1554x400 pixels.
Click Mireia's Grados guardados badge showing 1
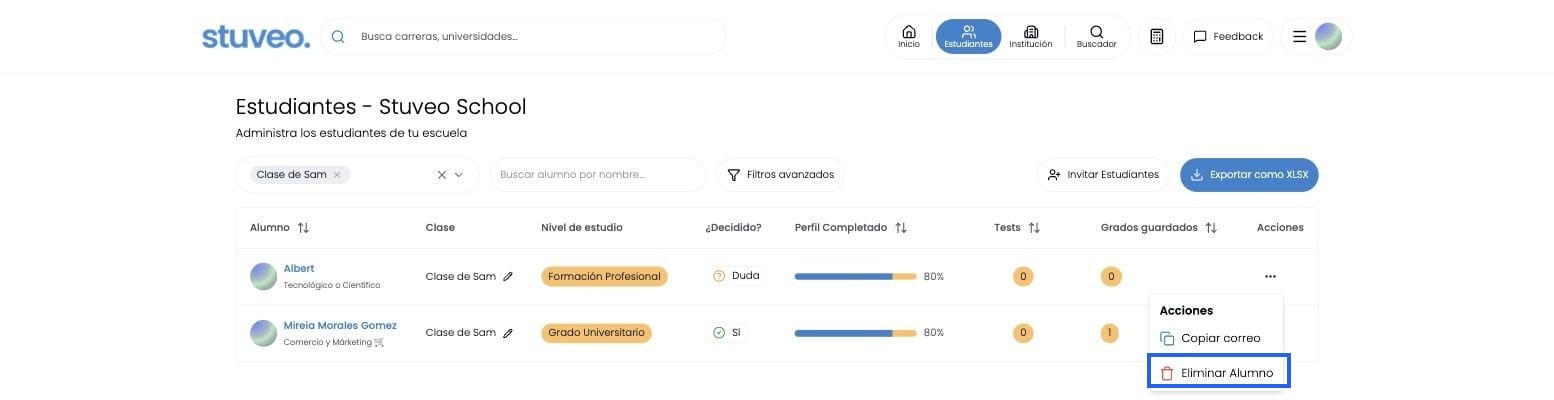pos(1109,333)
